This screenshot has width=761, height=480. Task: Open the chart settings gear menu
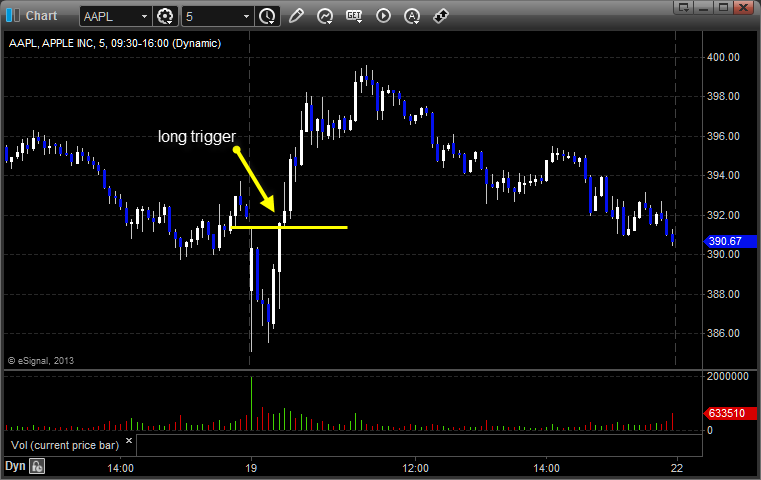tap(165, 17)
